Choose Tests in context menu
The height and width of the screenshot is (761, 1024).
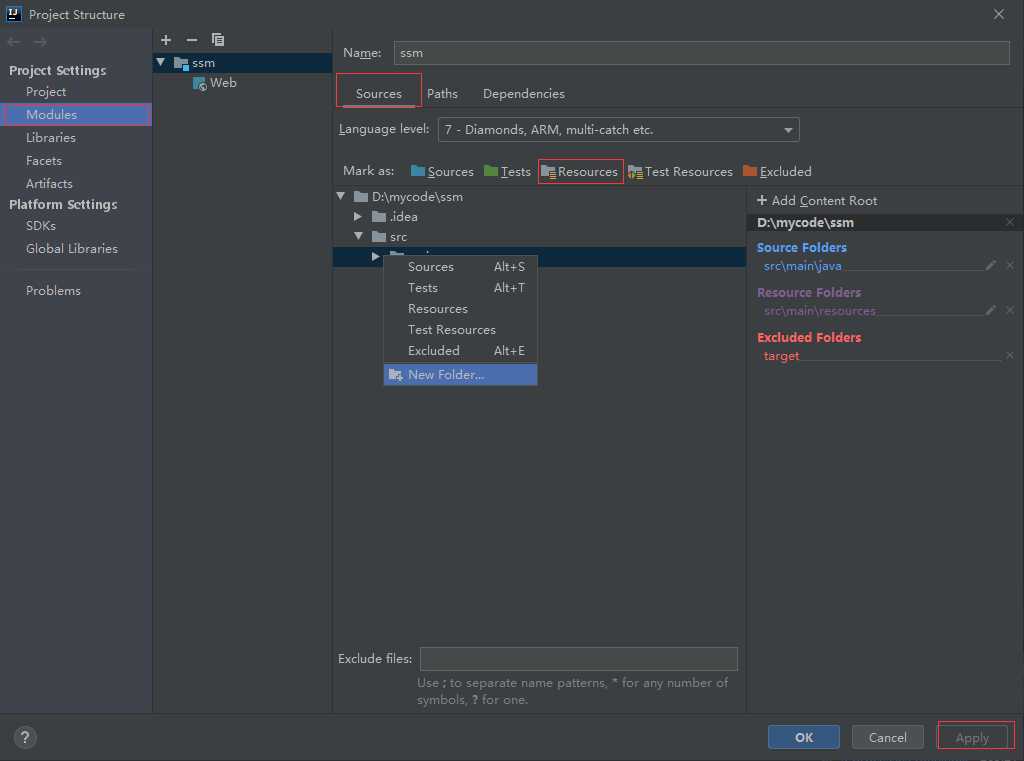tap(460, 287)
